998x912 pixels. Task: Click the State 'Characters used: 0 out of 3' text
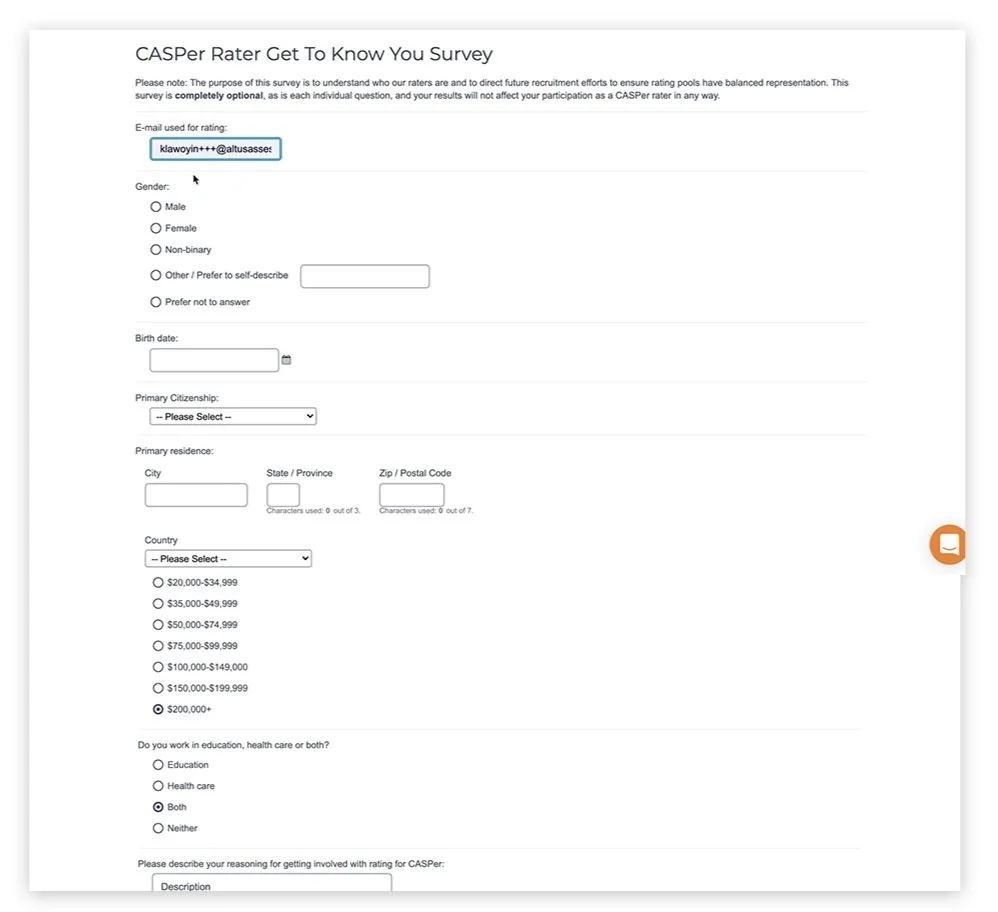pos(313,510)
